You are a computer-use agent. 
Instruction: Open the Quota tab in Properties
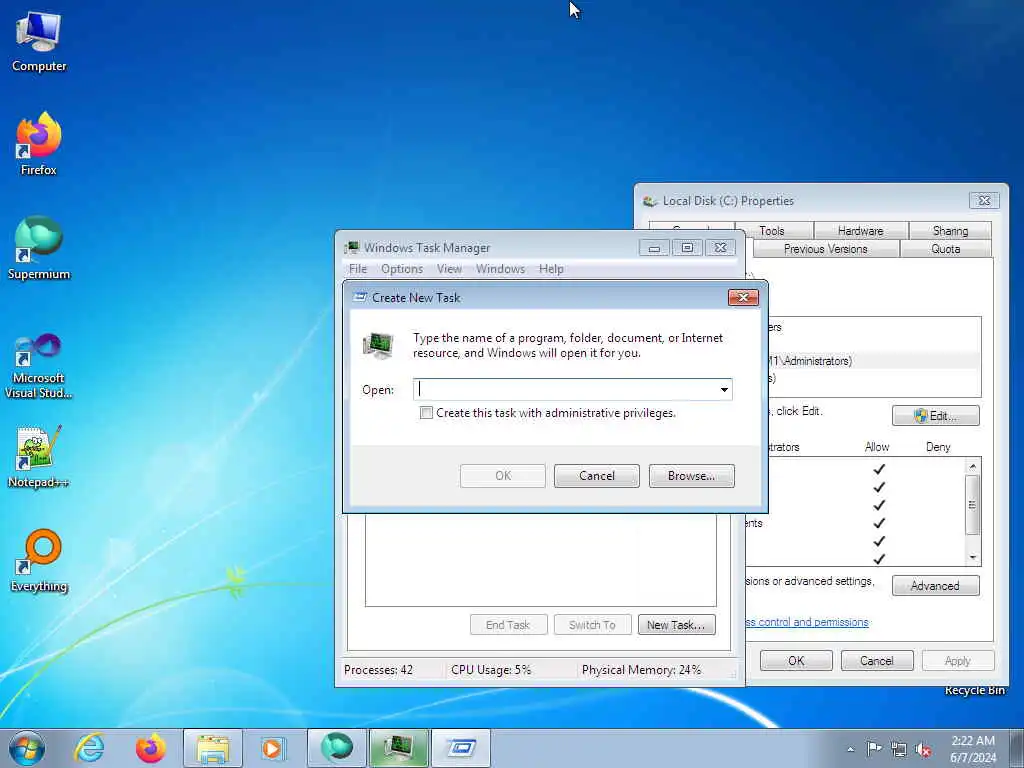(x=945, y=249)
